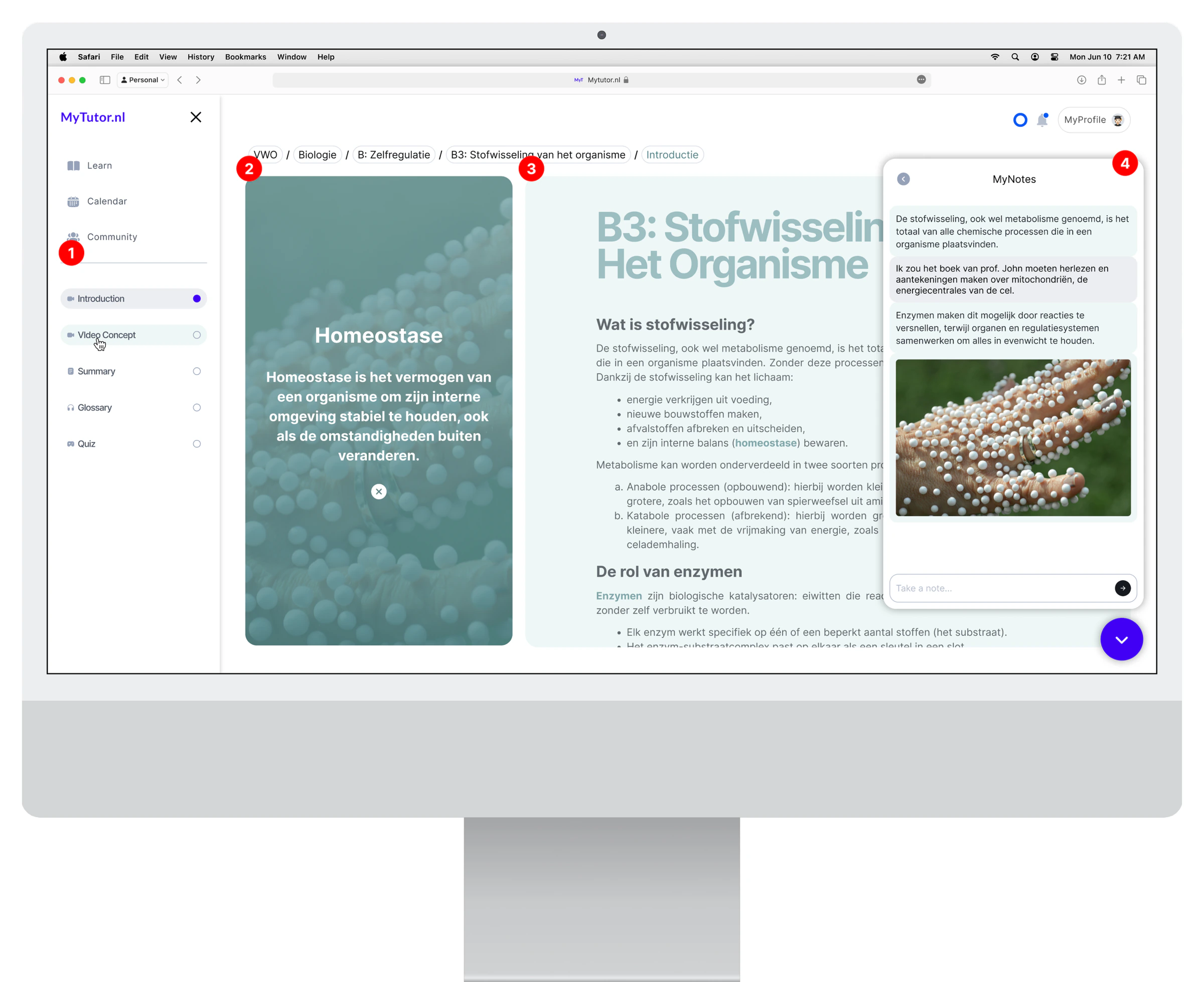
Task: Open the Window menu
Action: (x=292, y=57)
